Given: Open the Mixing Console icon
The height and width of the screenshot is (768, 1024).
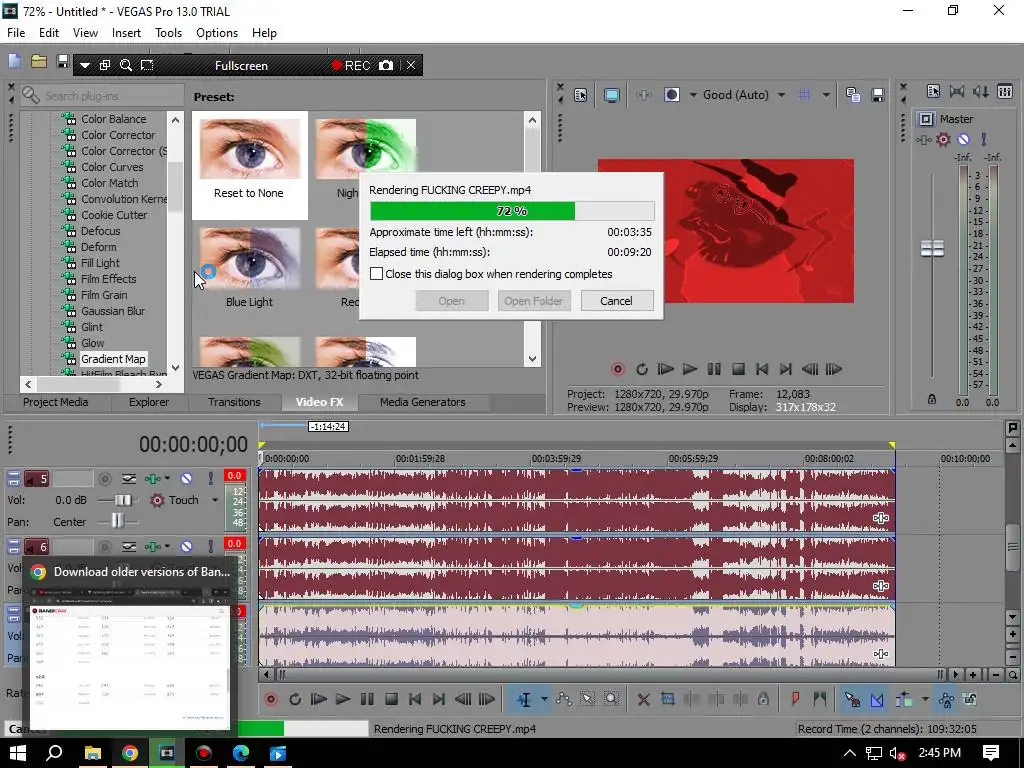Looking at the screenshot, I should coord(1005,91).
